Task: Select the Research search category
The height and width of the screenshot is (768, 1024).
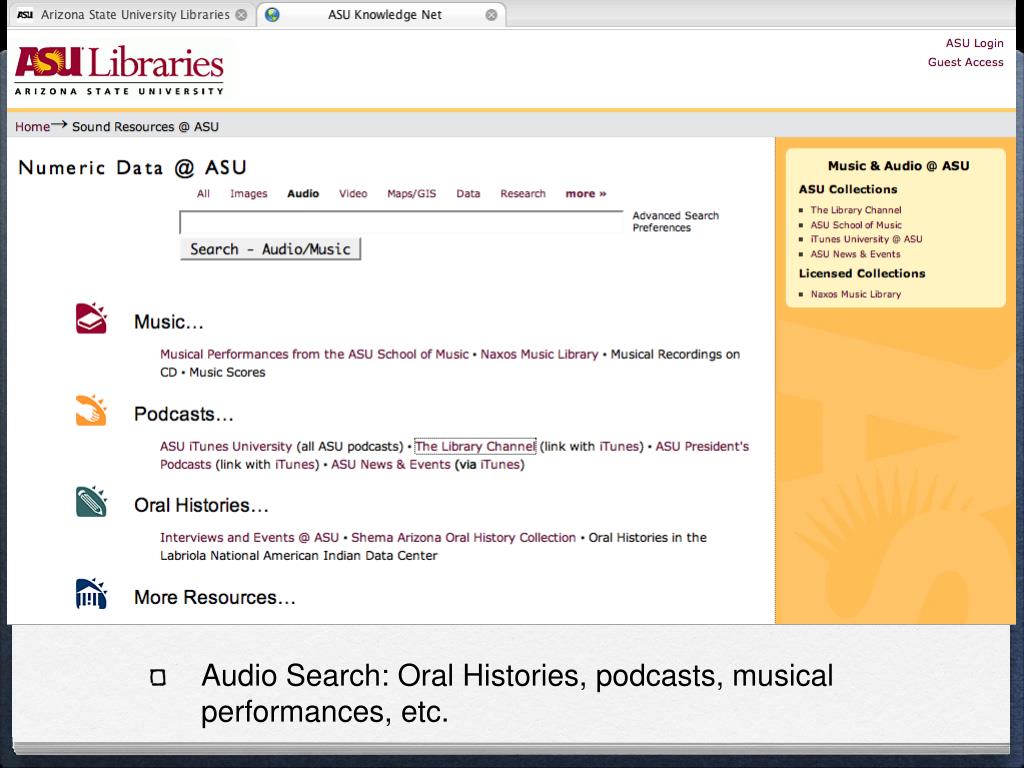Action: click(x=522, y=193)
